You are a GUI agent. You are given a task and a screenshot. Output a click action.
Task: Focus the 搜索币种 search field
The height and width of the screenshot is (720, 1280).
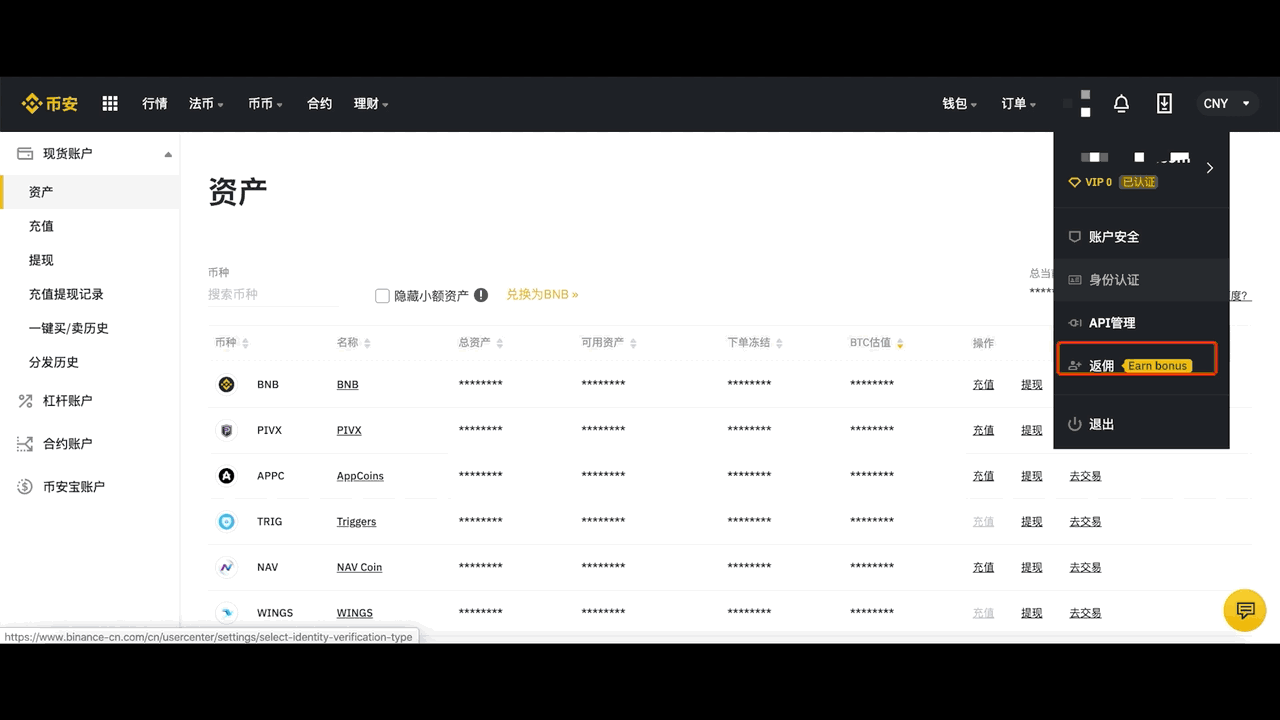click(x=273, y=295)
